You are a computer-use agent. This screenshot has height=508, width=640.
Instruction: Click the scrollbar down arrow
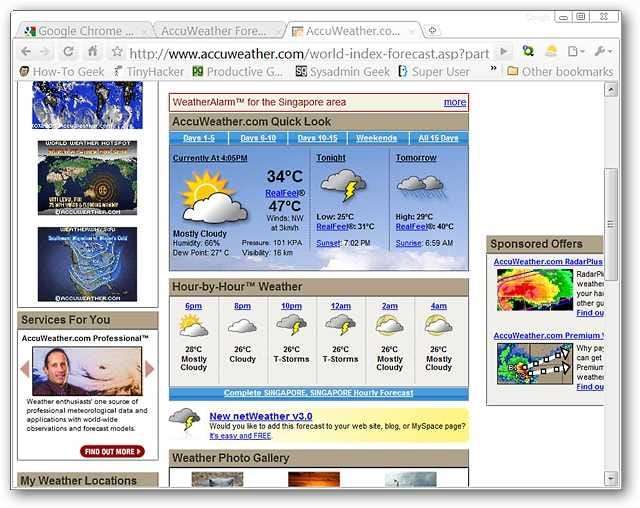611,478
